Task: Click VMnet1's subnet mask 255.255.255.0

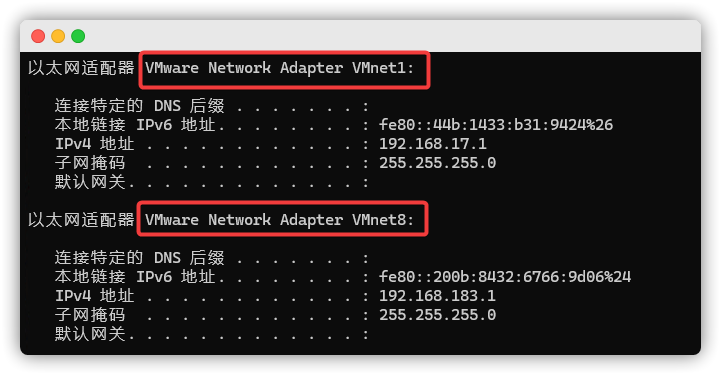Action: 437,163
